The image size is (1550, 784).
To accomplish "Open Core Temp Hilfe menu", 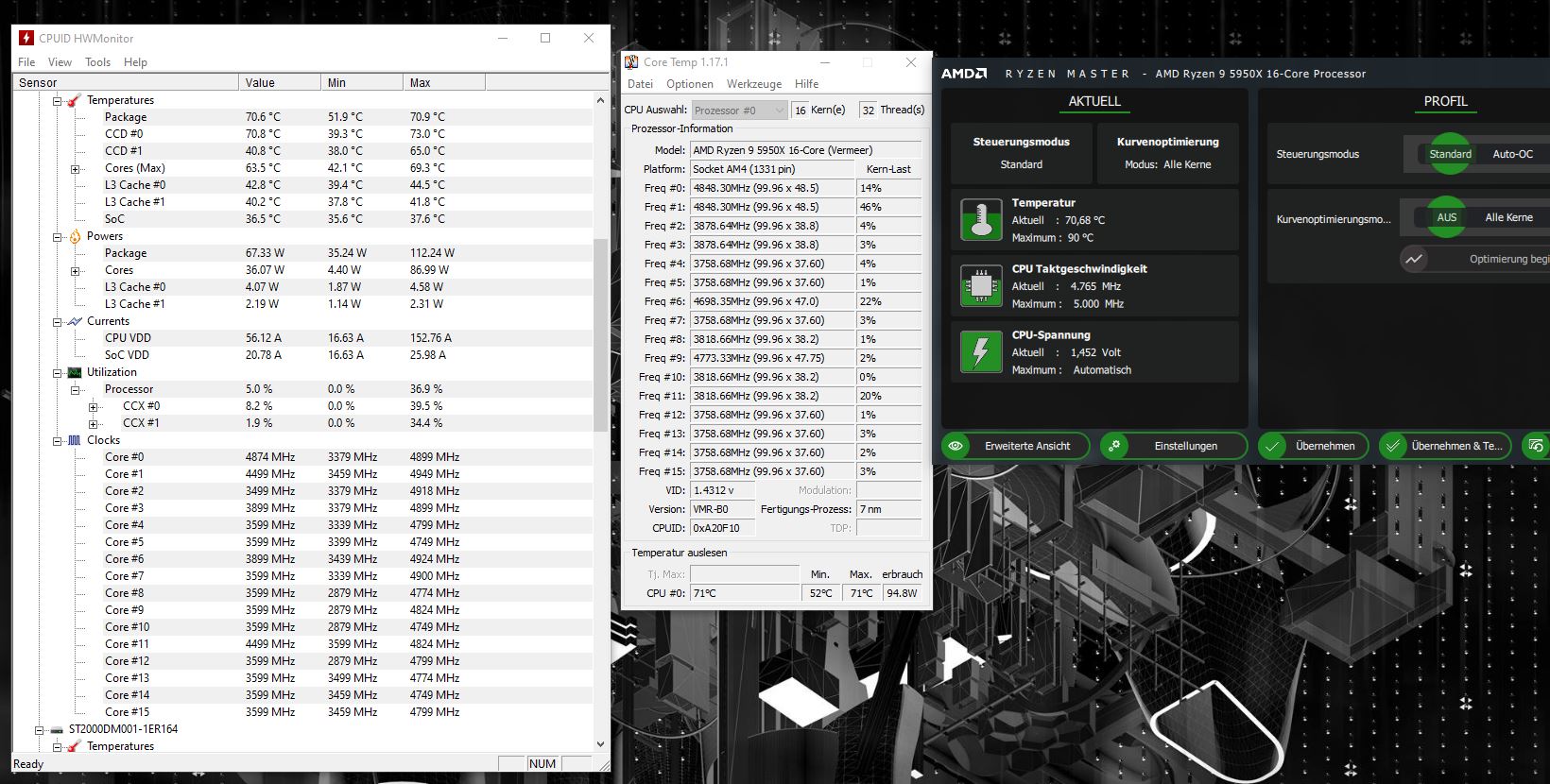I will (x=806, y=84).
